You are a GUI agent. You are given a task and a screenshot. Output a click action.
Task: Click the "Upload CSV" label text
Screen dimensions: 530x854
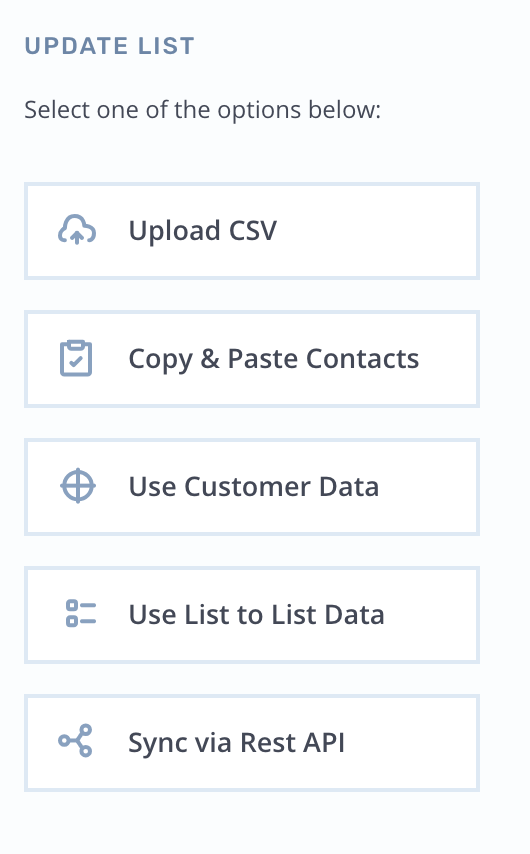click(203, 231)
